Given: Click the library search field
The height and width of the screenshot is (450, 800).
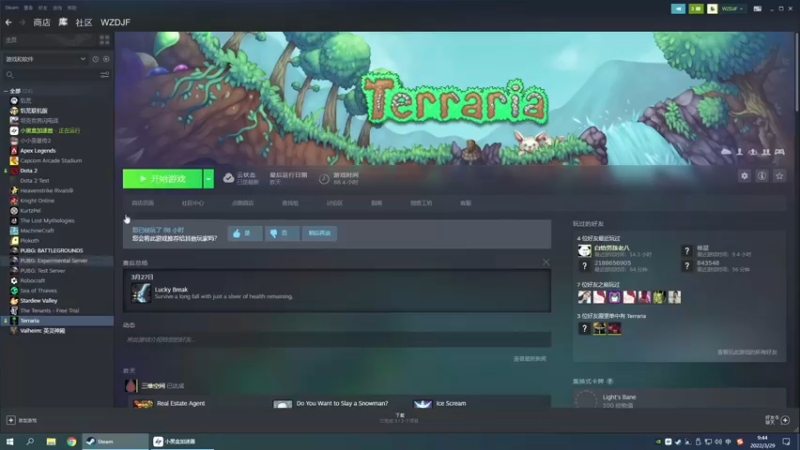Looking at the screenshot, I should click(x=51, y=75).
